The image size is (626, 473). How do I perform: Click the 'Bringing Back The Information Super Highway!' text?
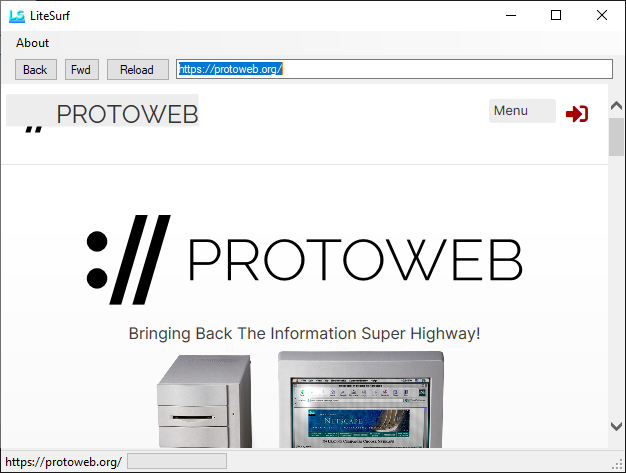point(305,334)
